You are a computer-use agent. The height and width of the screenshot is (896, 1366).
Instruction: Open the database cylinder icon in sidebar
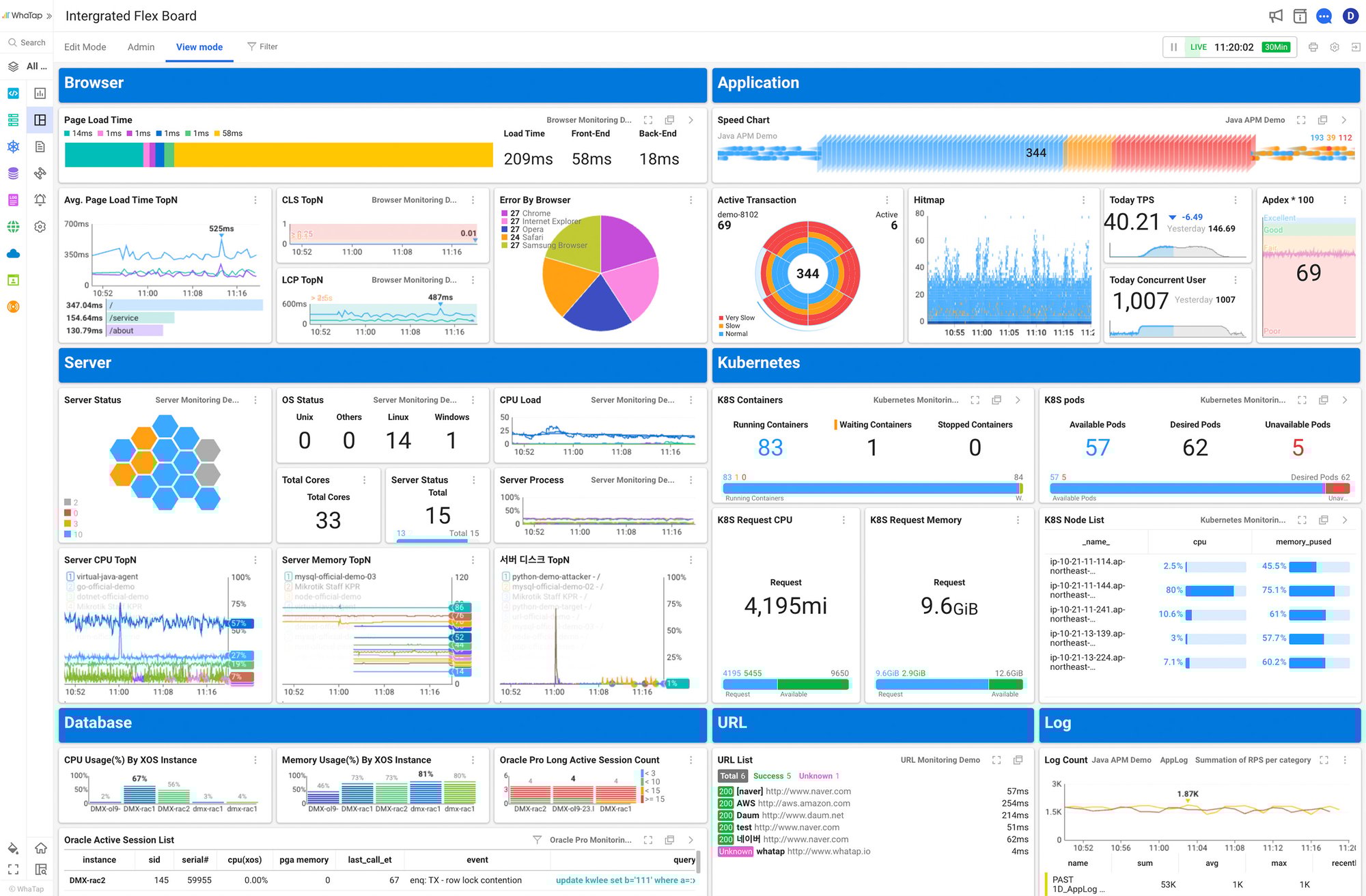pos(13,173)
